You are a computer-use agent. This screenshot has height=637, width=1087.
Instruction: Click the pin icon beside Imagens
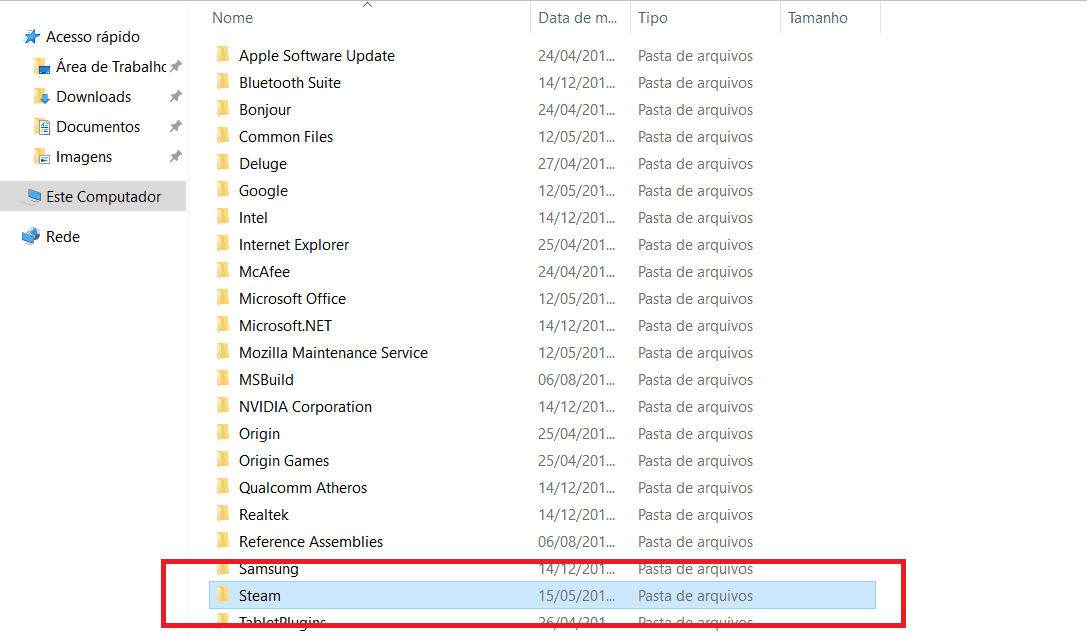tap(176, 156)
